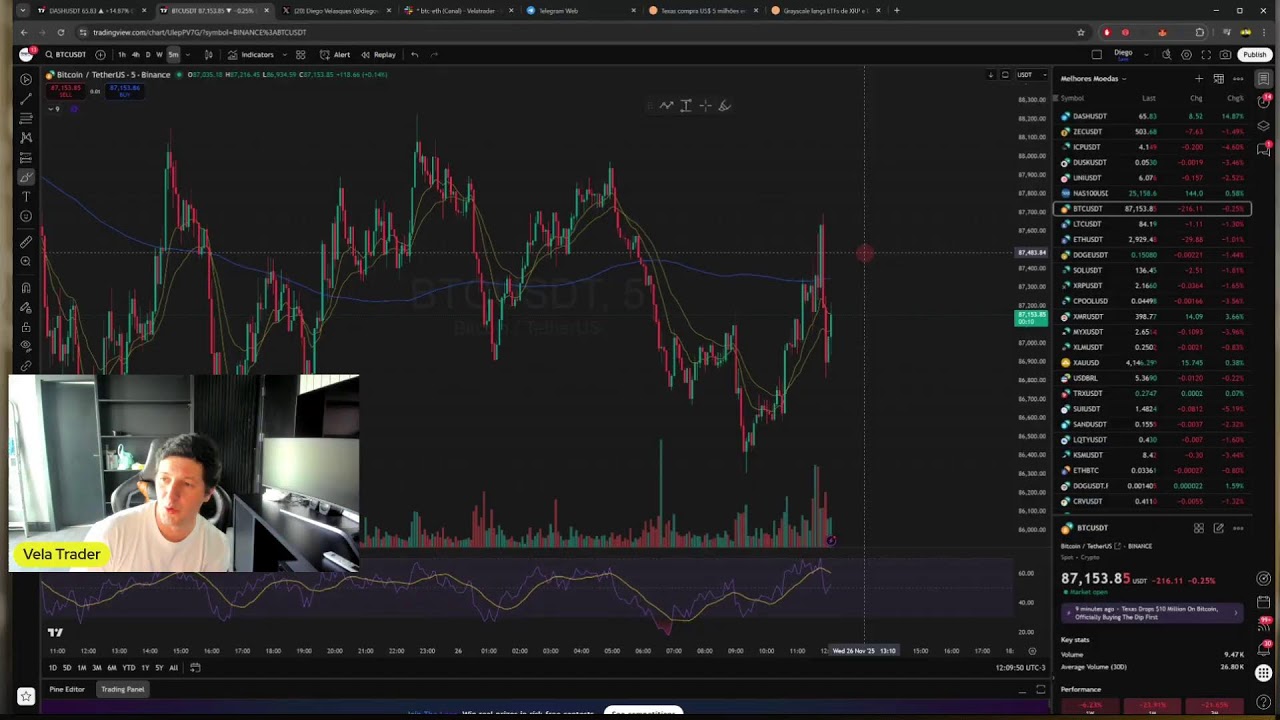Select the 5m timeframe button
1280x720 pixels.
(173, 54)
